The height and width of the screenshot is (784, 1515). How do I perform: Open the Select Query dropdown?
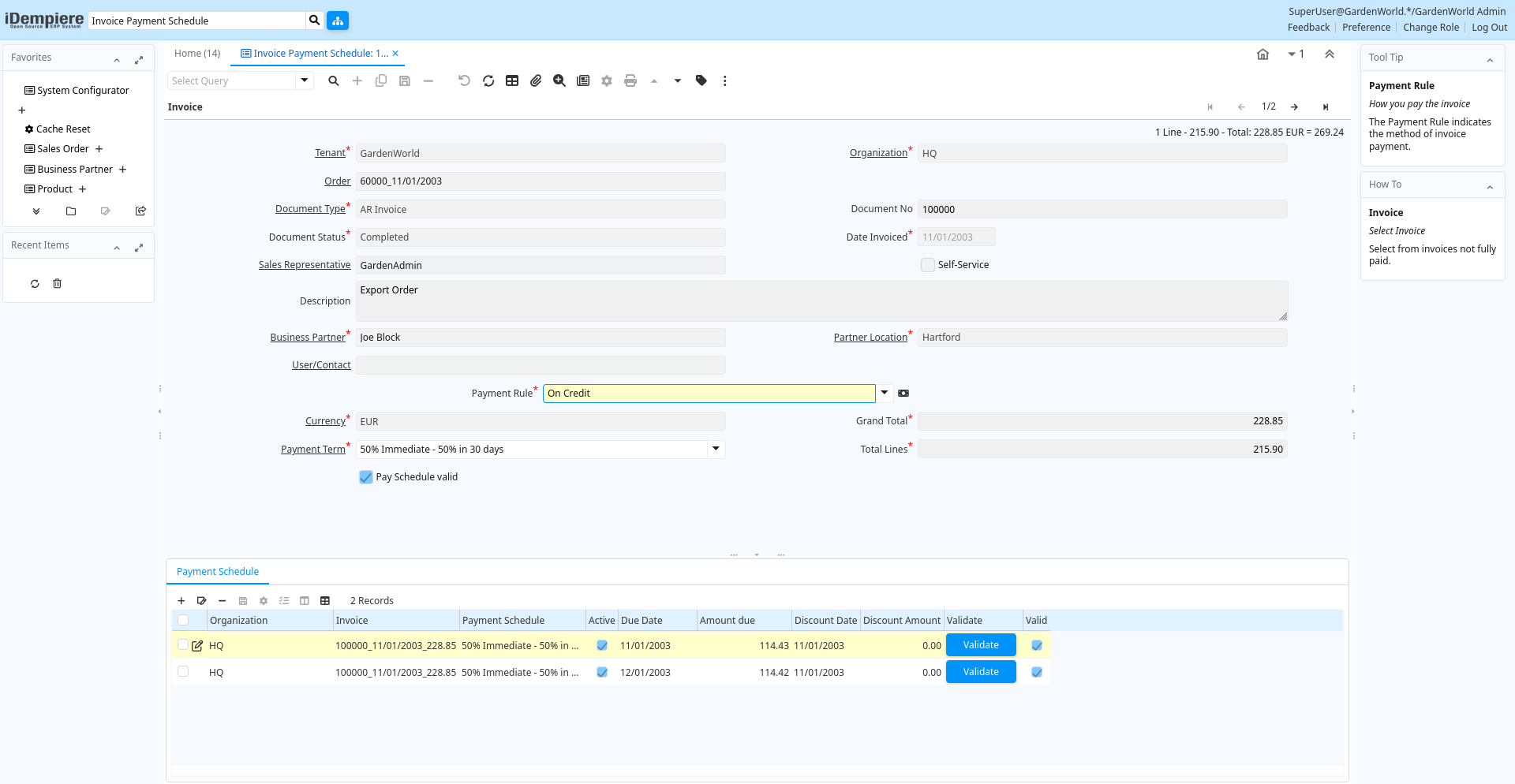click(305, 80)
